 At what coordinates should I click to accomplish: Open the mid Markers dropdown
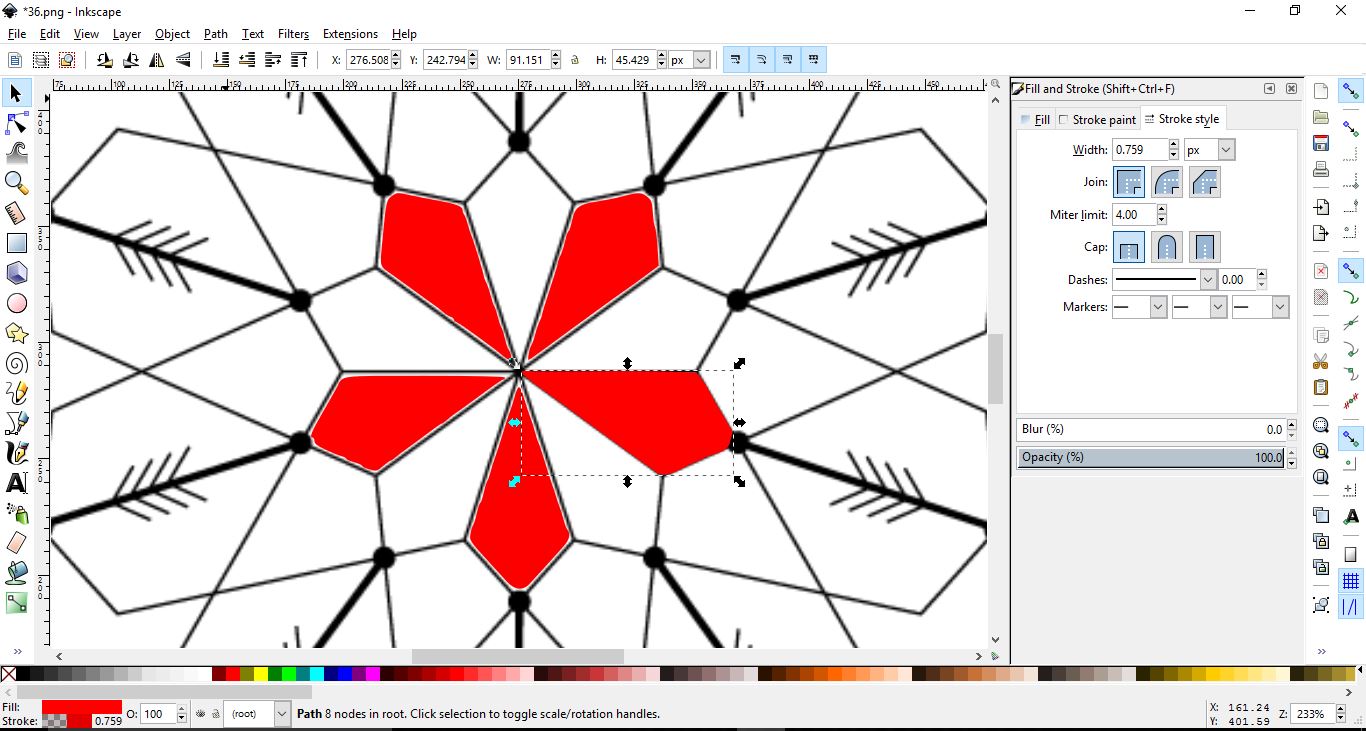[1200, 307]
